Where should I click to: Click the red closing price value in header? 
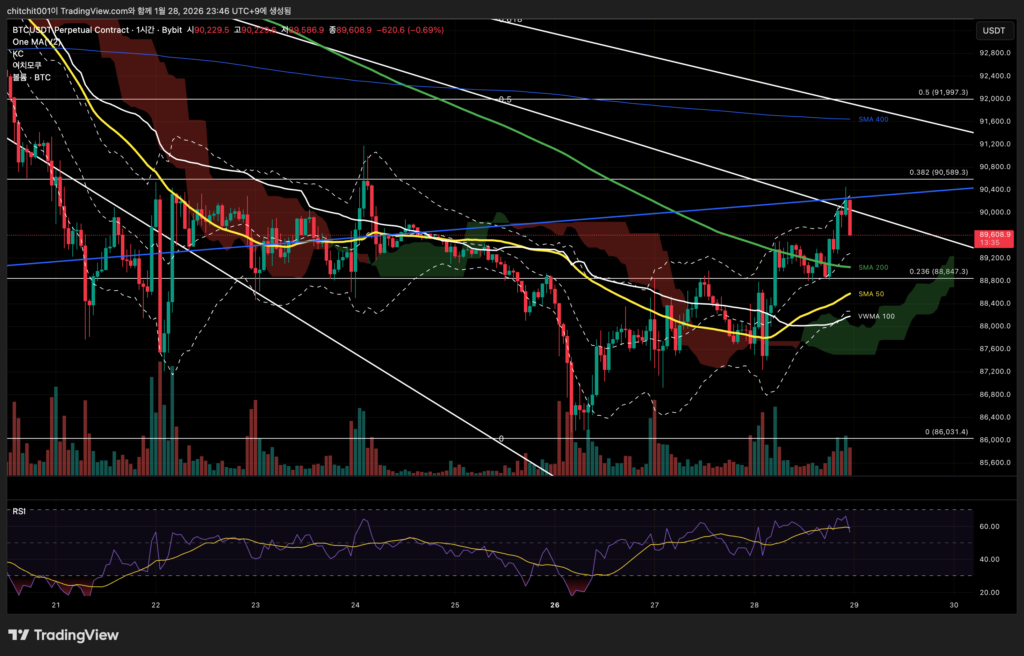pyautogui.click(x=355, y=30)
